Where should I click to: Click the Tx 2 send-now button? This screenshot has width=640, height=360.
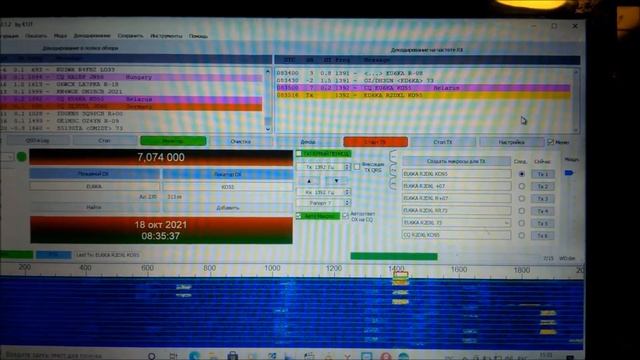(x=542, y=187)
